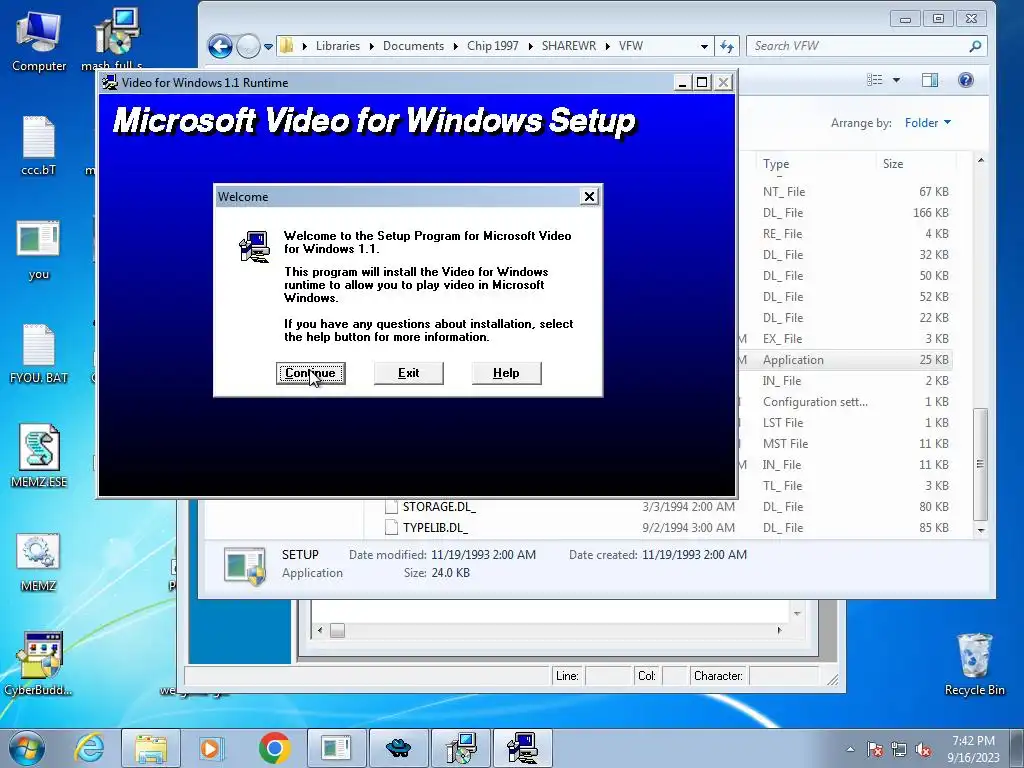
Task: Open the address bar history dropdown
Action: 704,46
